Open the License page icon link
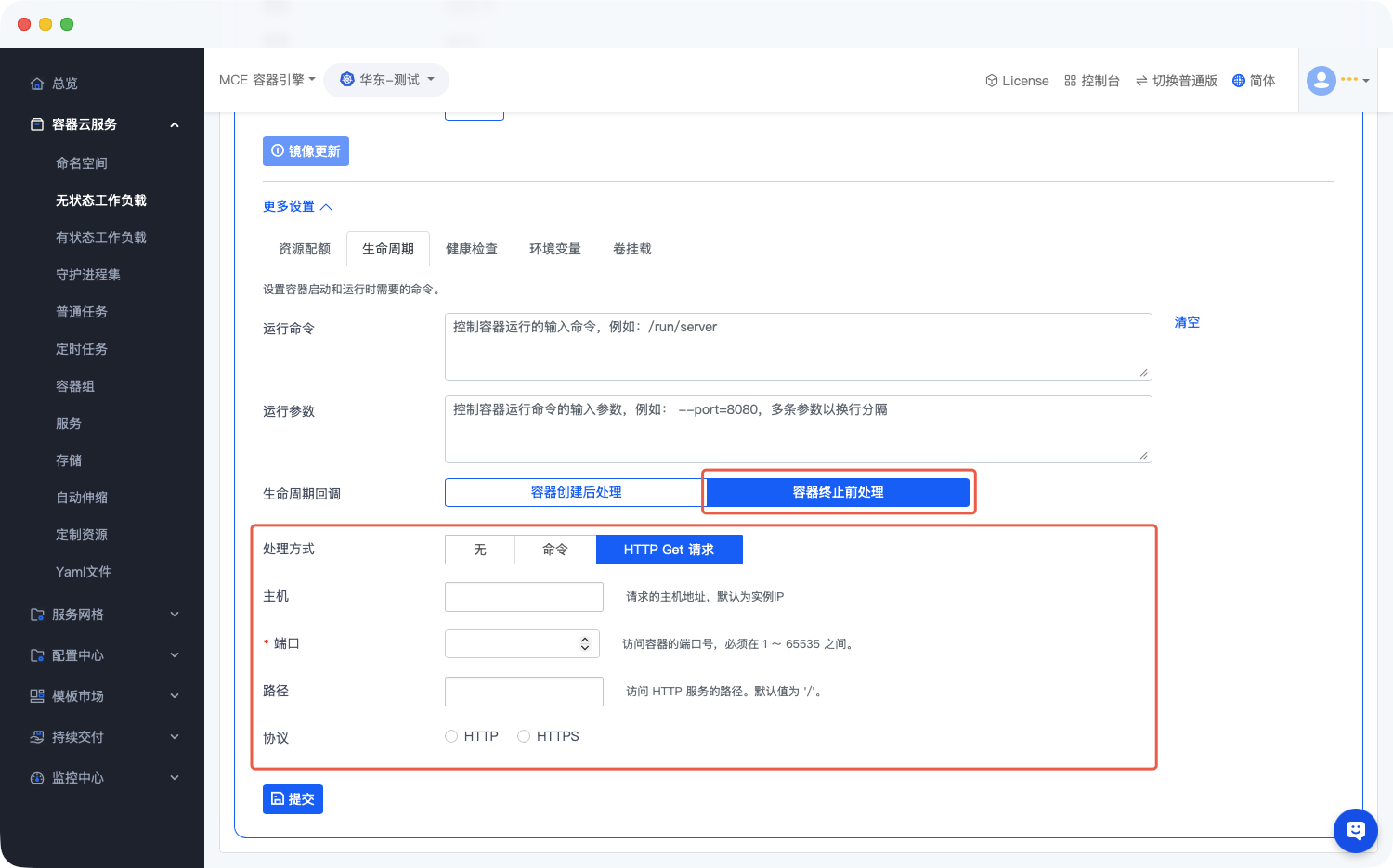Image resolution: width=1393 pixels, height=868 pixels. tap(991, 81)
